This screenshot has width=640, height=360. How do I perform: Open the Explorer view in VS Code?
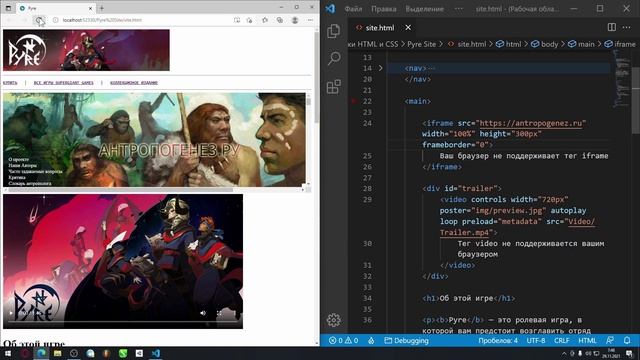[x=333, y=31]
